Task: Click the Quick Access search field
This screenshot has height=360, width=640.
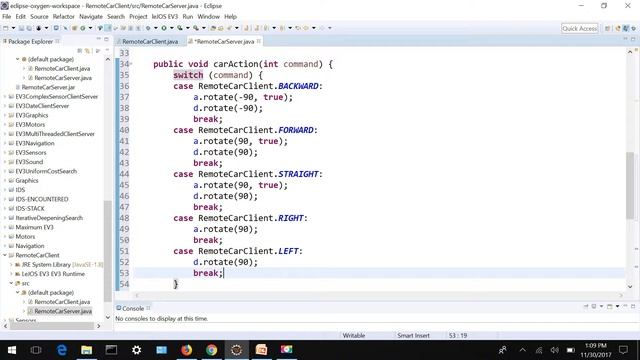Action: (x=580, y=28)
